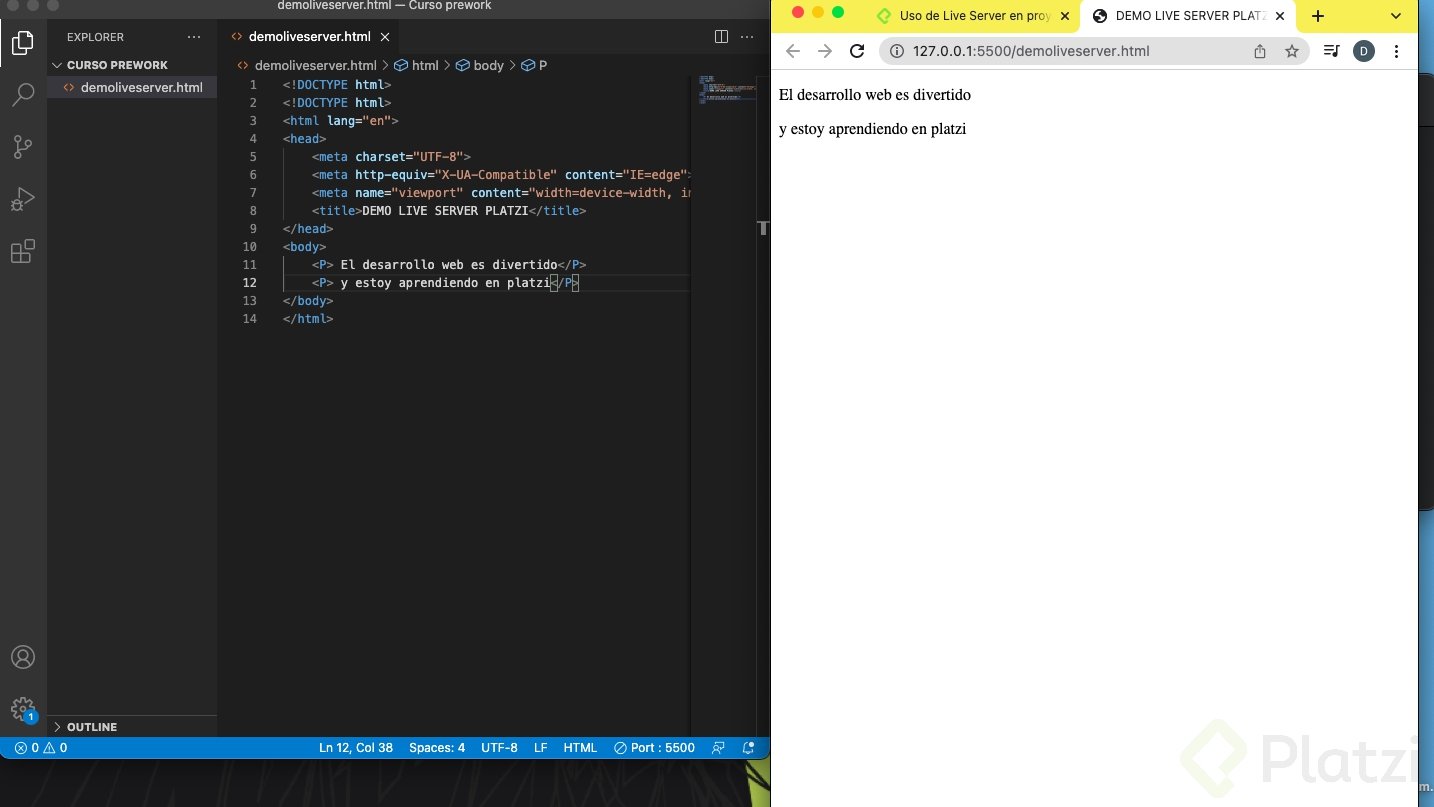Click the browser address bar URL
Viewport: 1434px width, 807px height.
(1030, 51)
